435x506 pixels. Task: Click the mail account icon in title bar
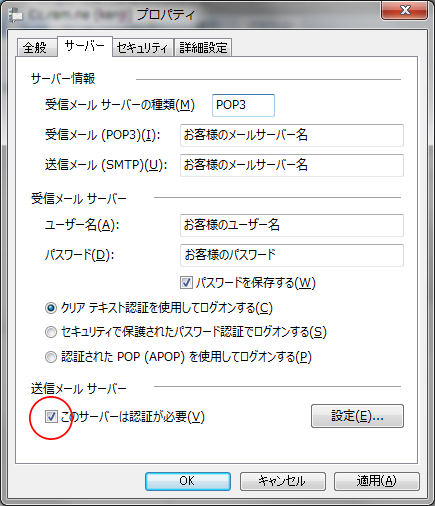tap(15, 15)
